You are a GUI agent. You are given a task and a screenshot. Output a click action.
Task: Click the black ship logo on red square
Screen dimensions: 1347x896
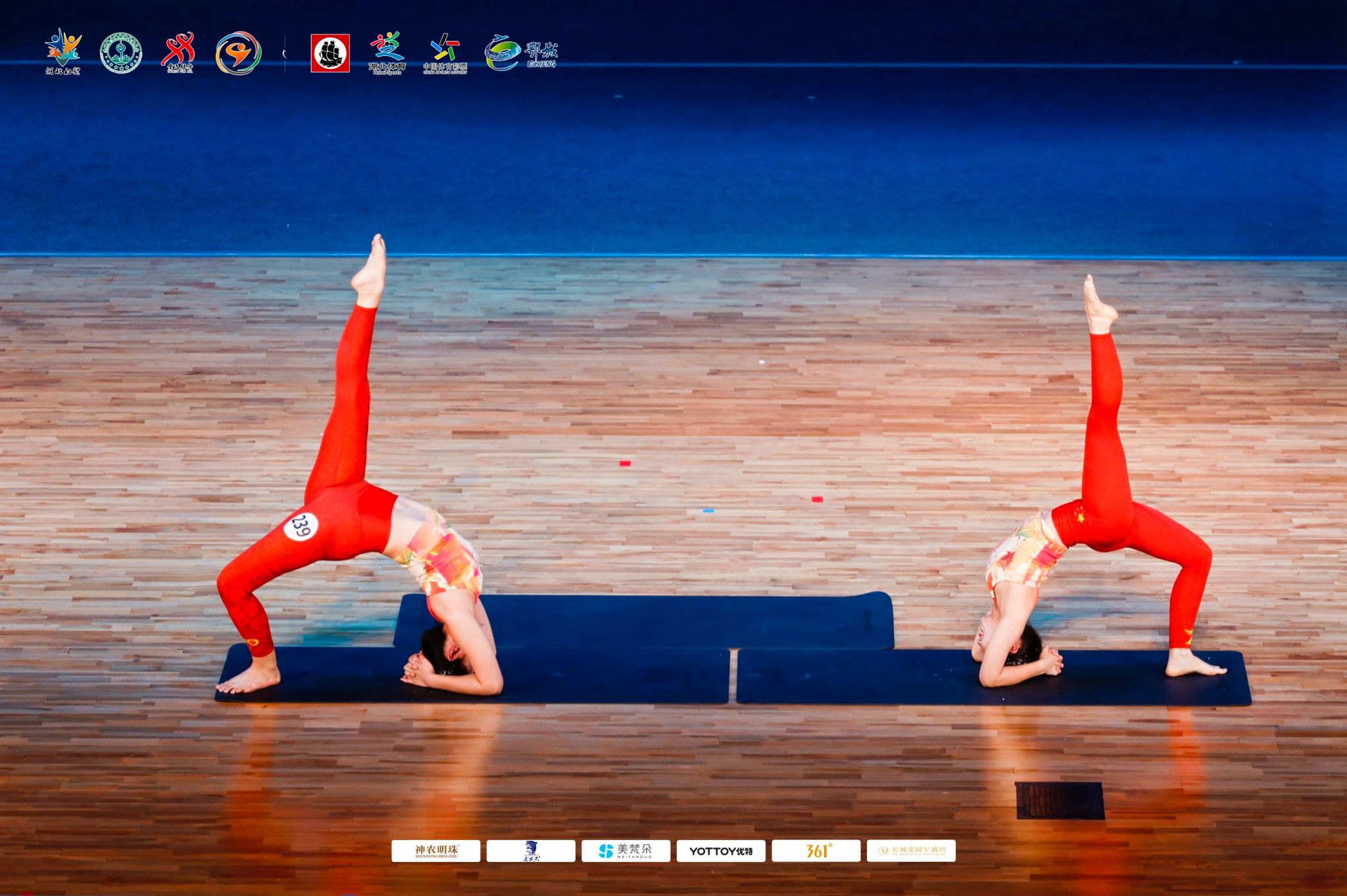(330, 53)
